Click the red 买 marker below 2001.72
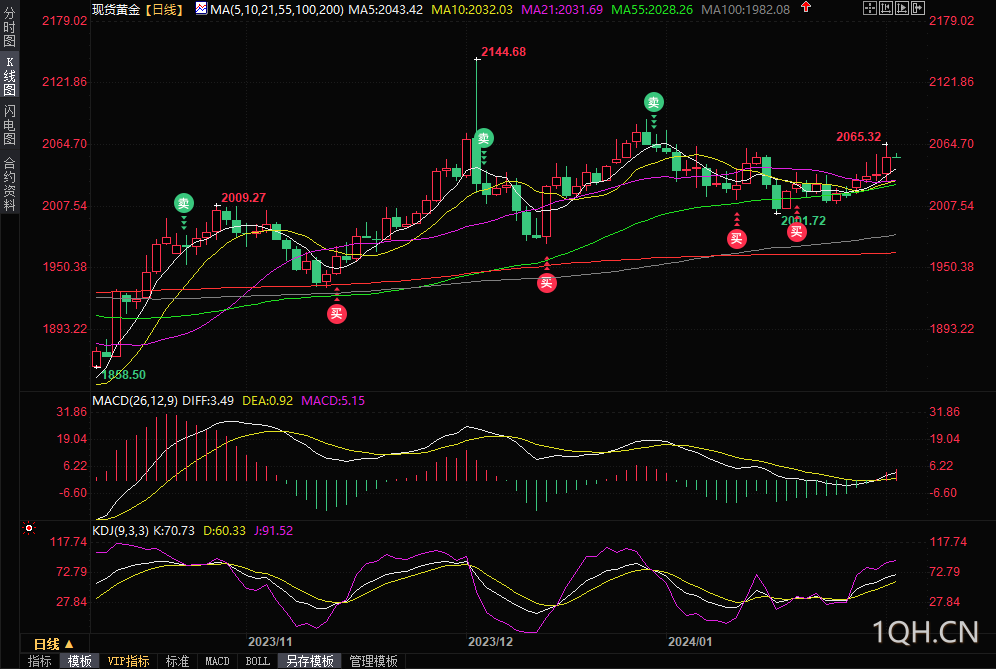This screenshot has height=669, width=996. pyautogui.click(x=797, y=232)
